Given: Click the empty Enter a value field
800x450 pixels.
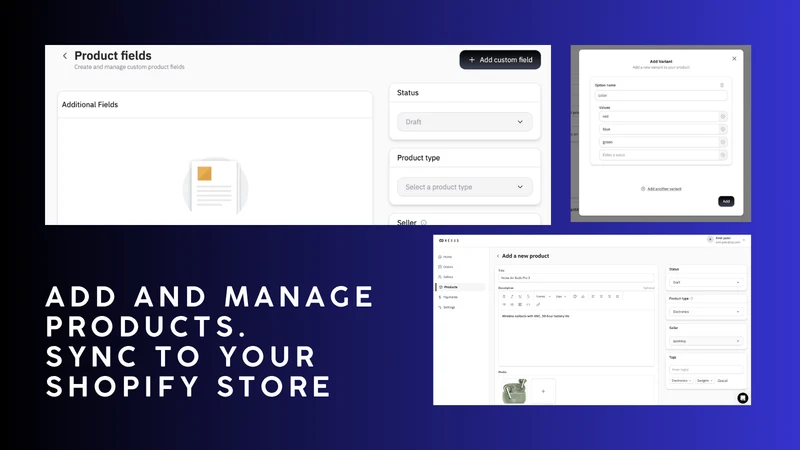Looking at the screenshot, I should [x=658, y=155].
